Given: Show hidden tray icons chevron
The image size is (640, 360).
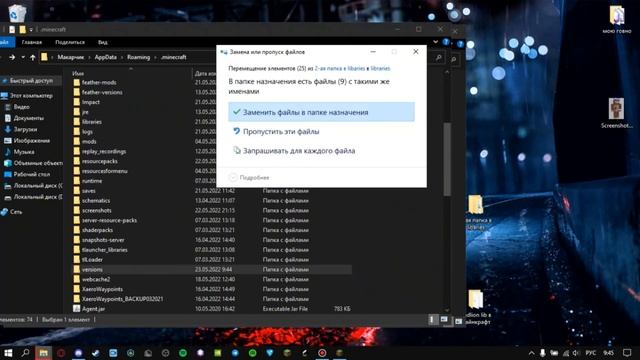Looking at the screenshot, I should [531, 353].
